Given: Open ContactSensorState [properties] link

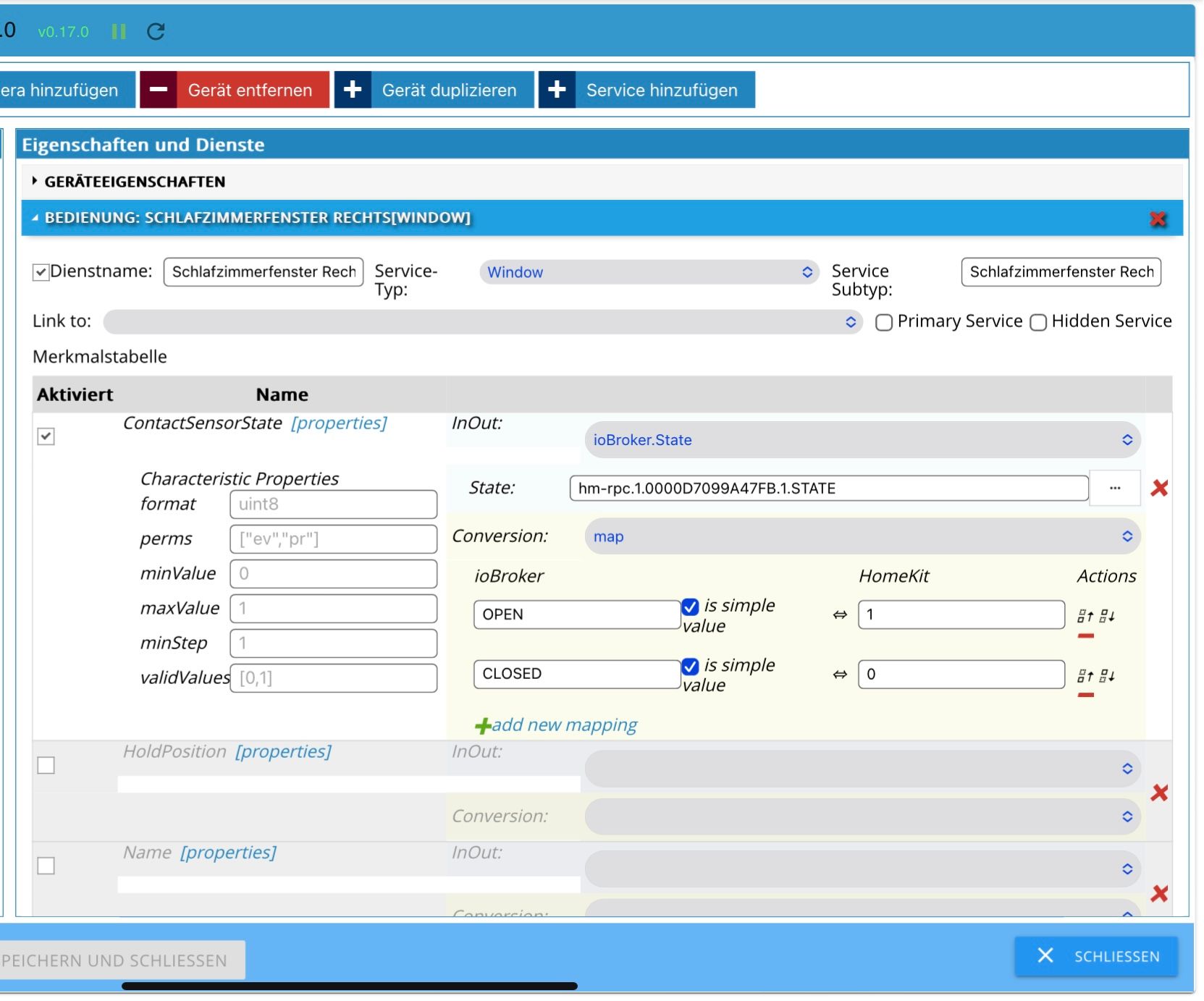Looking at the screenshot, I should [x=338, y=423].
